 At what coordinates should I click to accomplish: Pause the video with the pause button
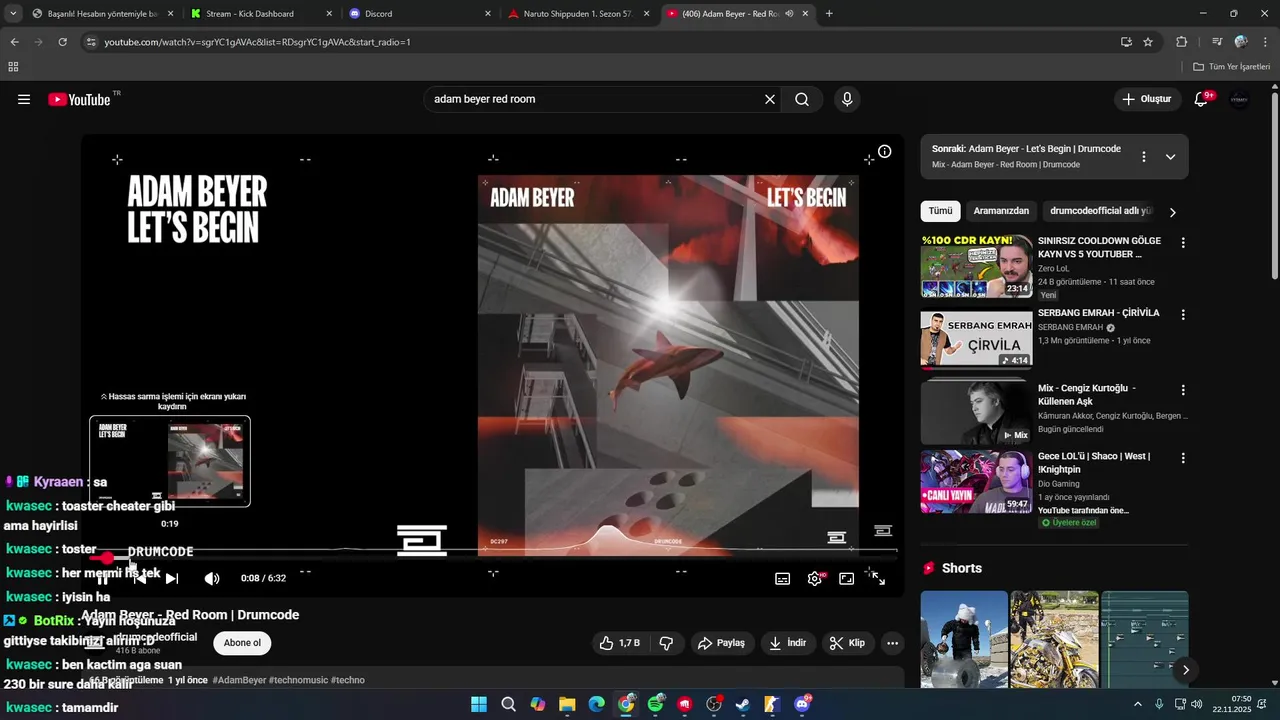click(103, 578)
